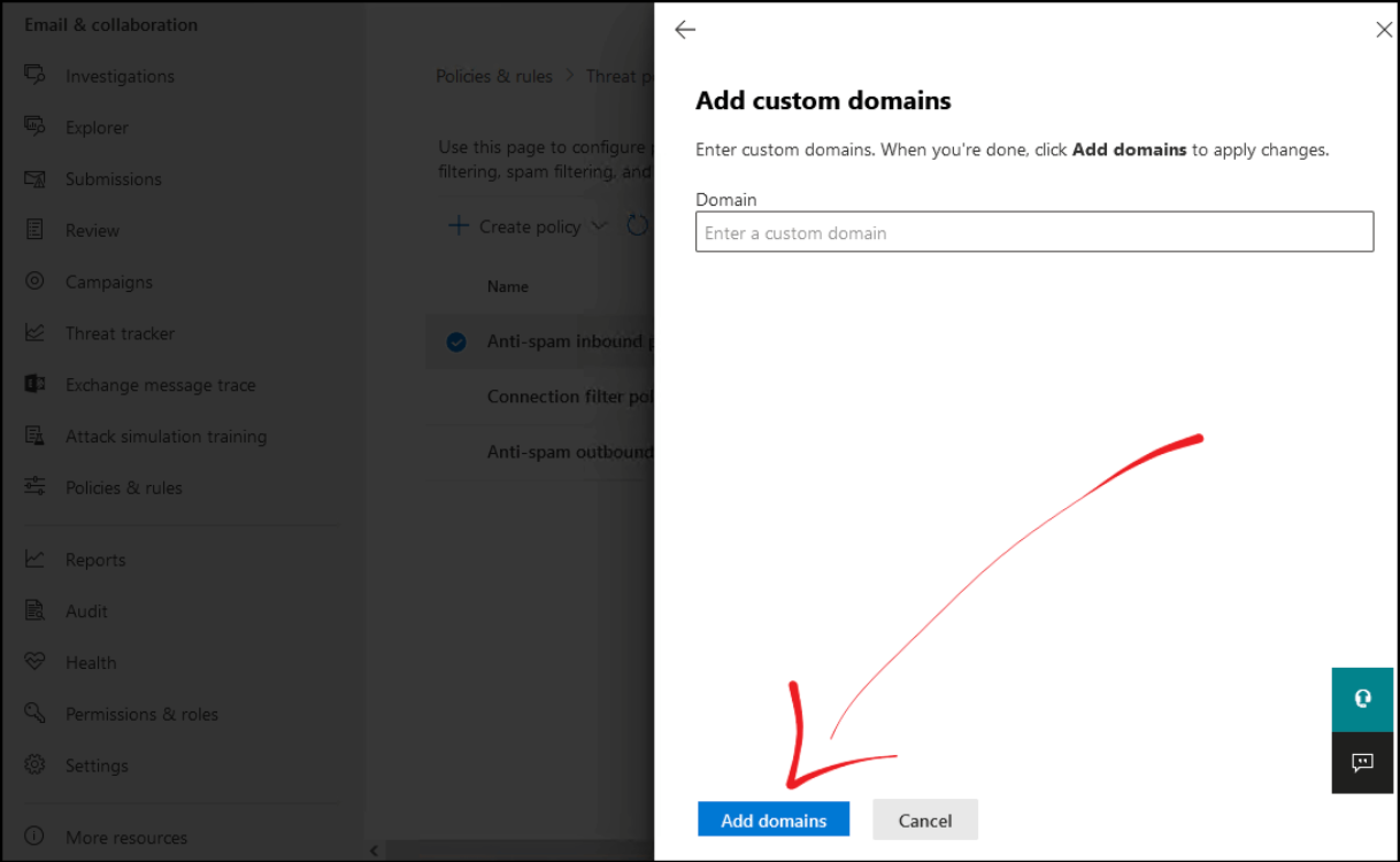
Task: Click the Audit document search icon
Action: [34, 610]
